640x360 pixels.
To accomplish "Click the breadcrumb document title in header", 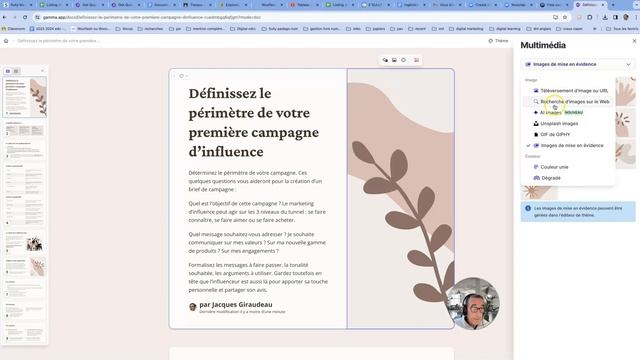I will (58, 41).
